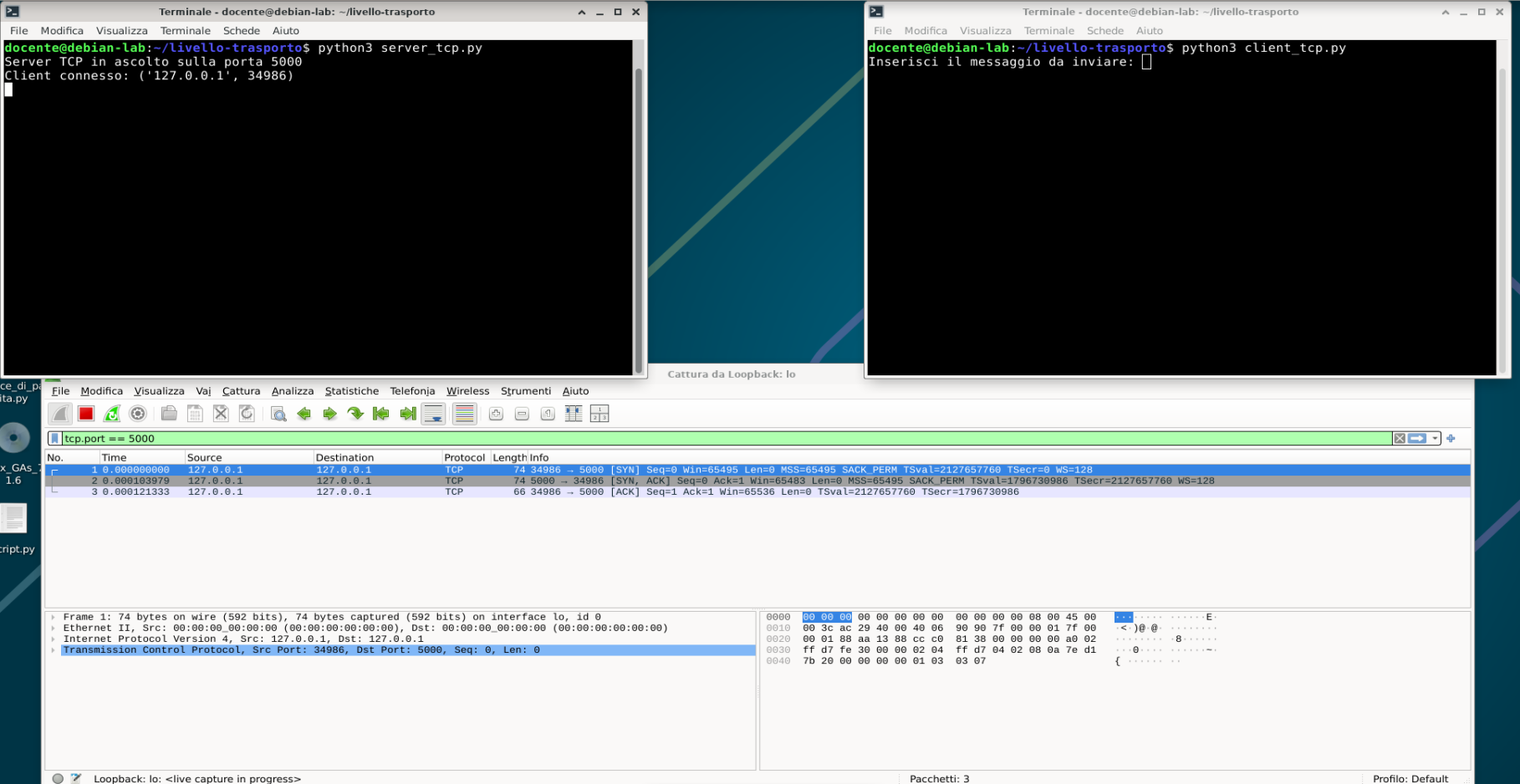The width and height of the screenshot is (1520, 784).
Task: Save the capture file icon
Action: 195,414
